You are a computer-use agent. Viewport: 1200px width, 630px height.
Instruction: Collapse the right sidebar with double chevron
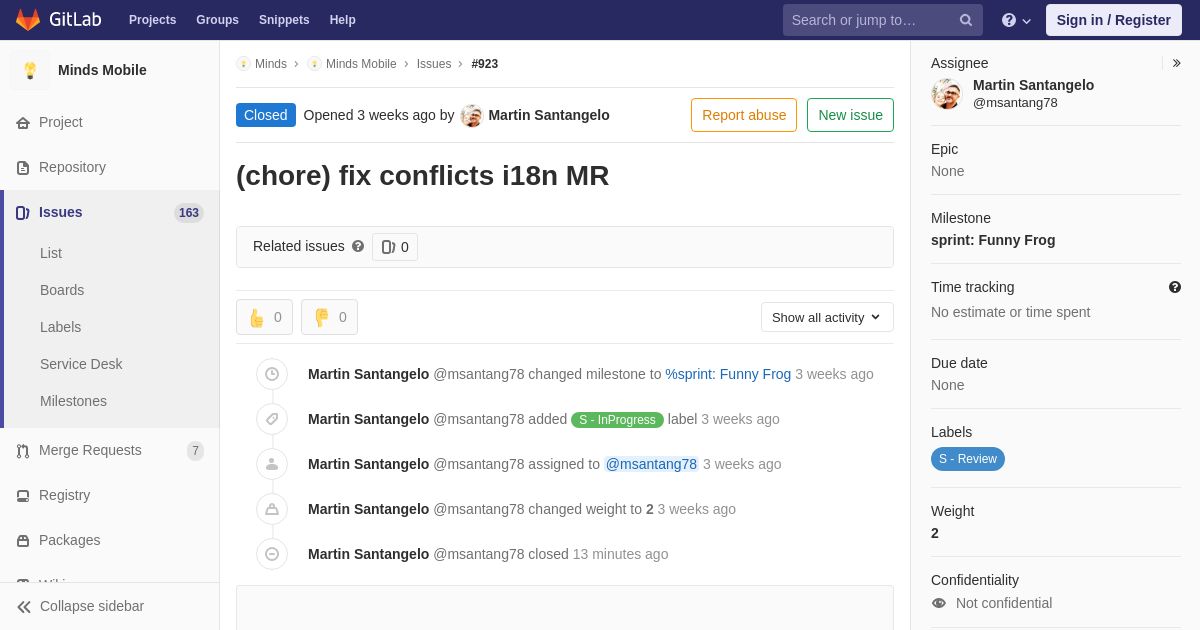1176,63
